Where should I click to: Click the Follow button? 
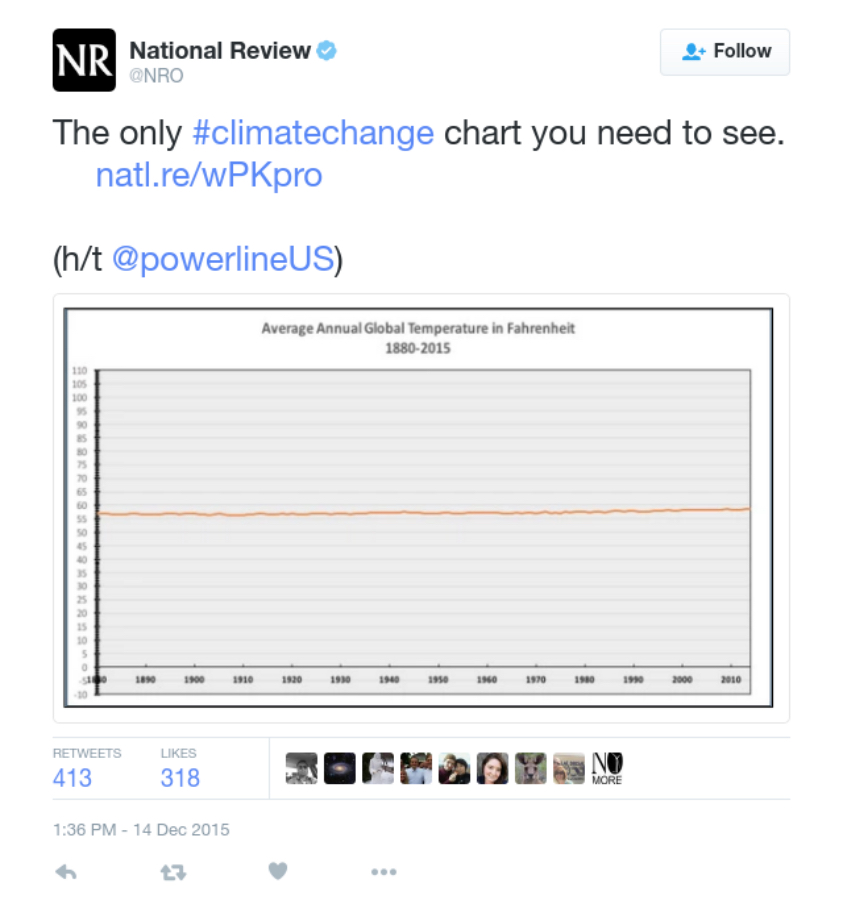tap(725, 52)
